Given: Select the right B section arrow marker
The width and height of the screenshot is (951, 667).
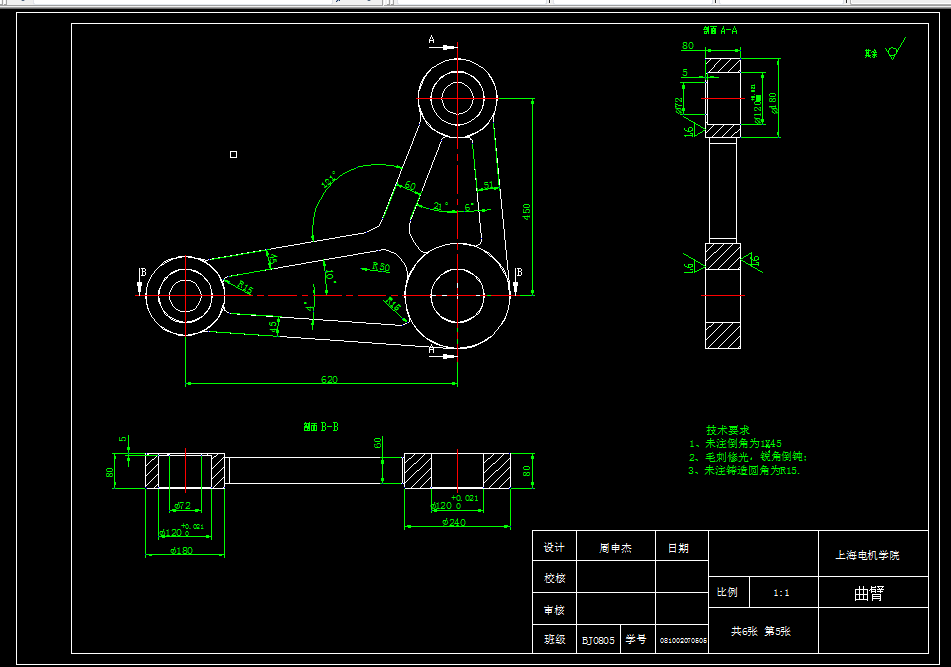Looking at the screenshot, I should coord(517,281).
